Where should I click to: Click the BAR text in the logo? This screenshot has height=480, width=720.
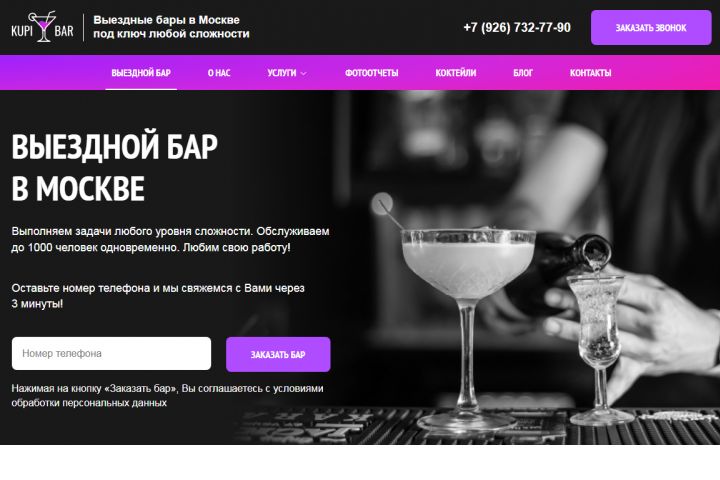coord(64,31)
